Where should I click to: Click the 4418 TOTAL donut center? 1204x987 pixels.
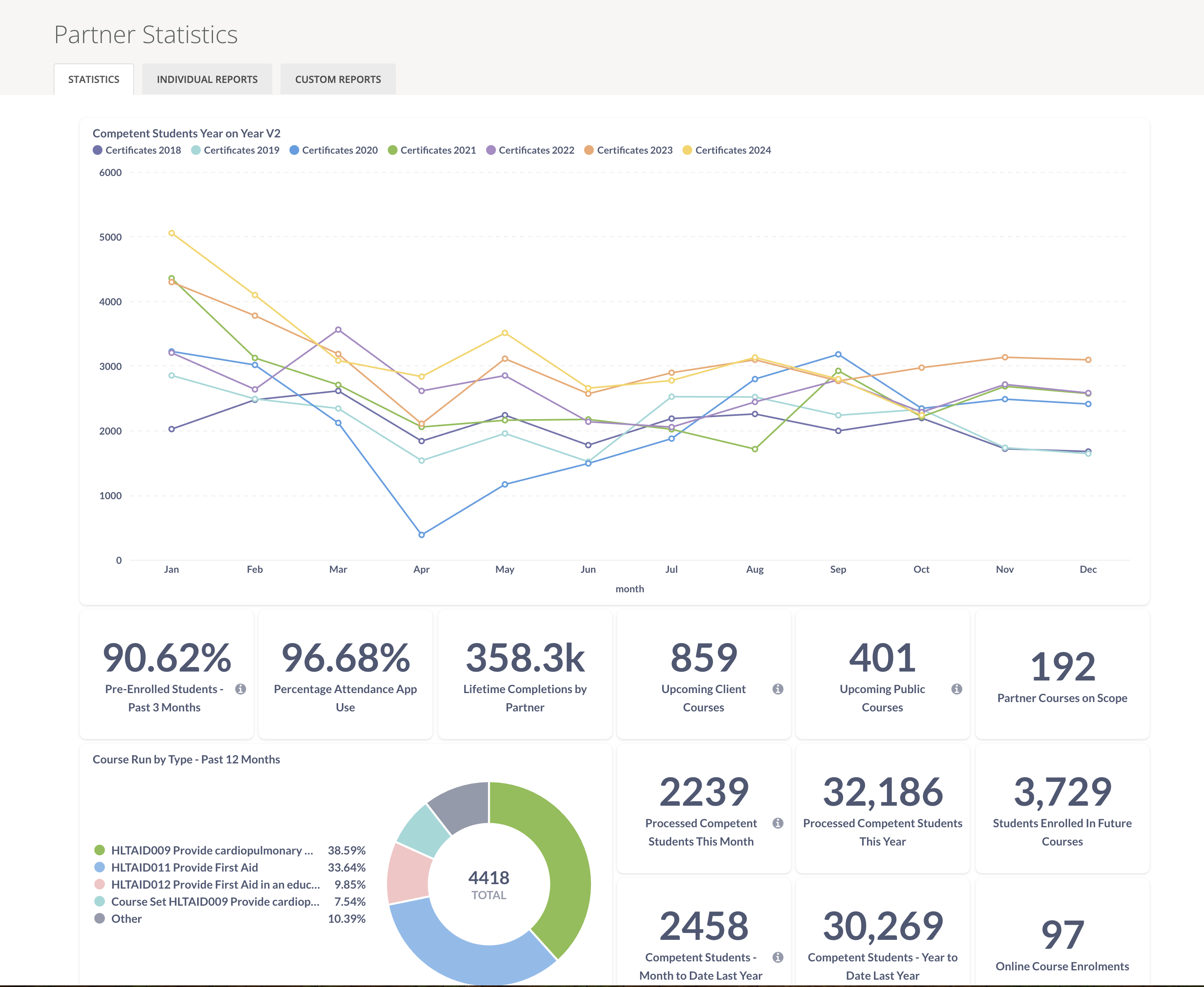489,885
